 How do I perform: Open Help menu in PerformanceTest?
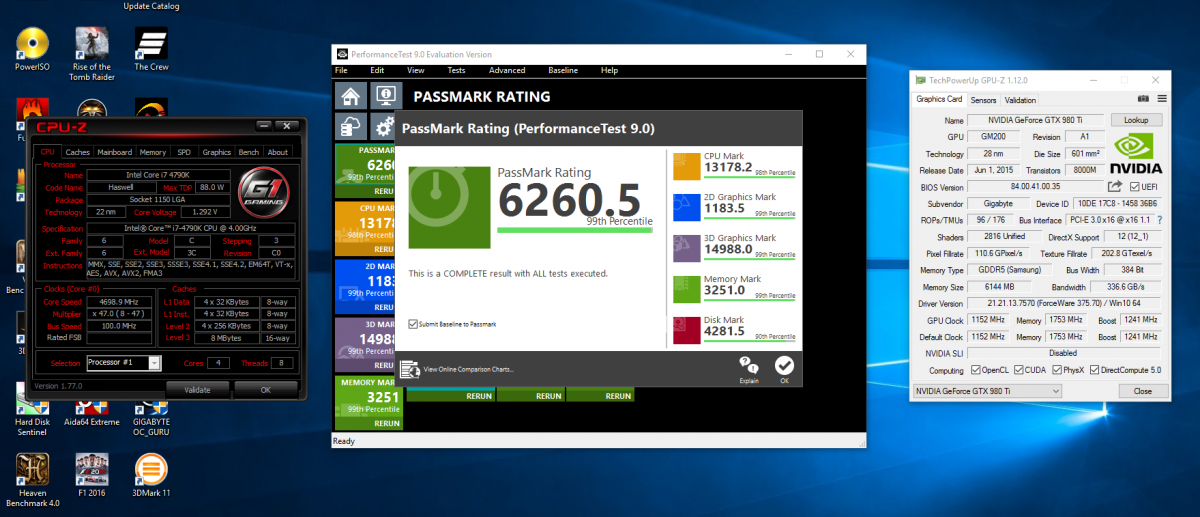(609, 70)
